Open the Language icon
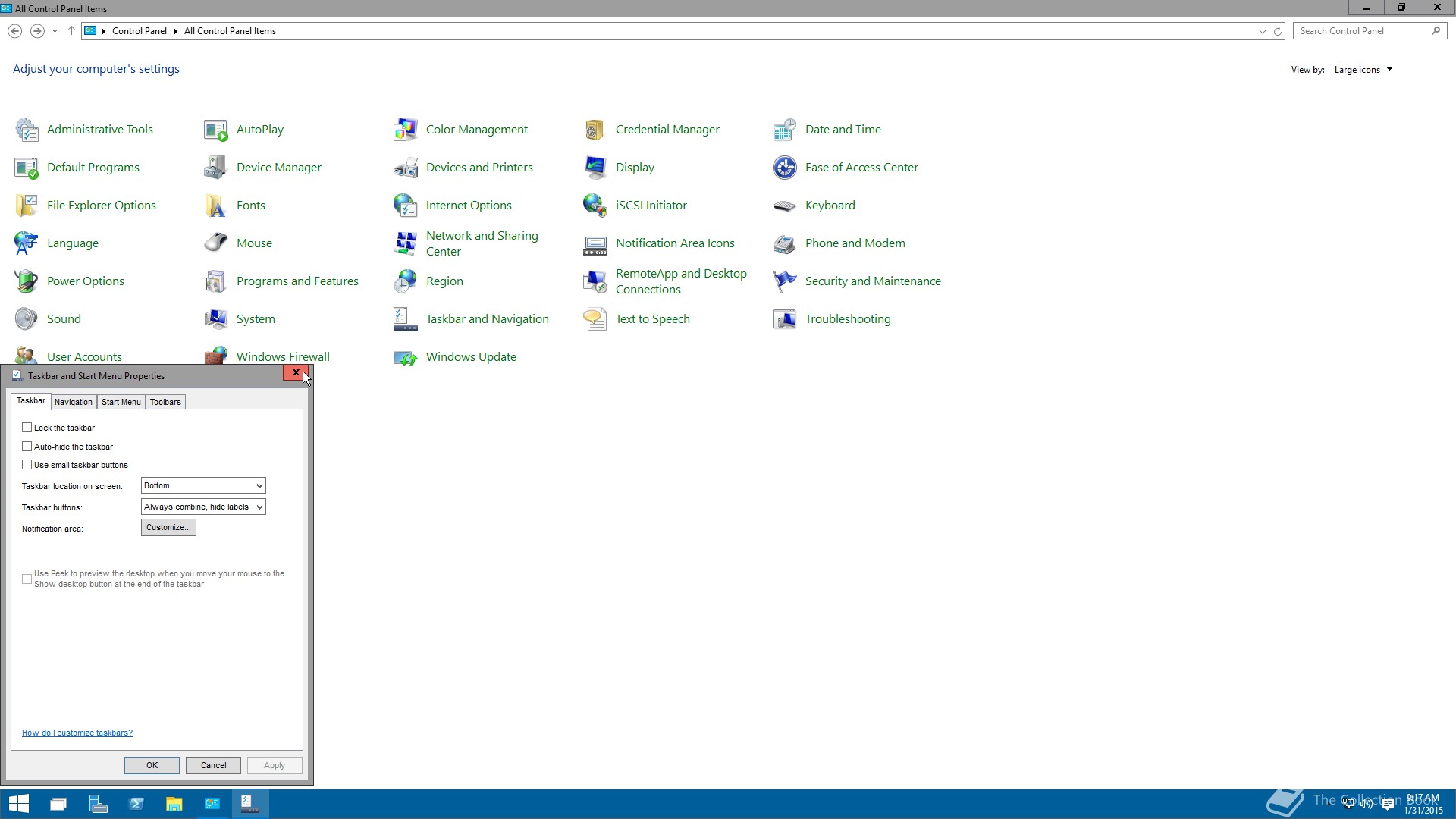The height and width of the screenshot is (819, 1456). coord(27,243)
